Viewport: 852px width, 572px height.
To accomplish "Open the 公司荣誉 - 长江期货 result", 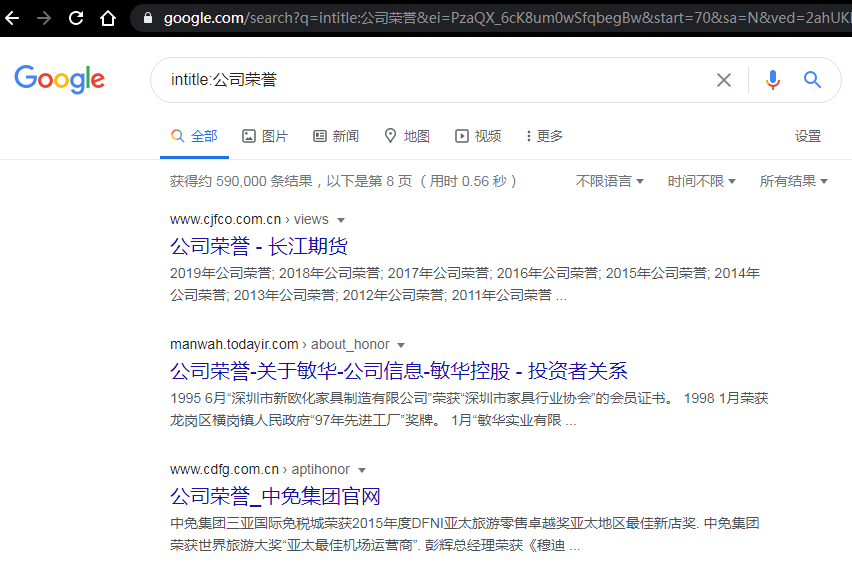I will pyautogui.click(x=259, y=246).
